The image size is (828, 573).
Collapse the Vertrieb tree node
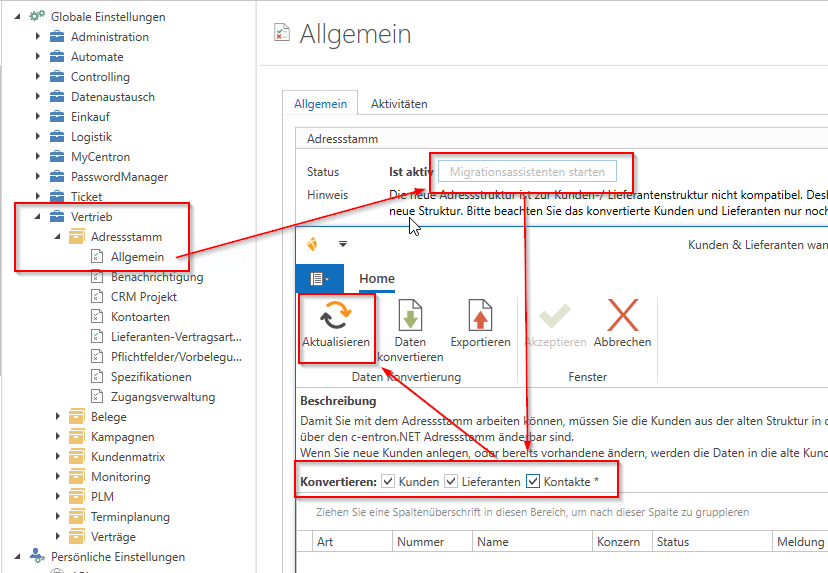(x=39, y=217)
